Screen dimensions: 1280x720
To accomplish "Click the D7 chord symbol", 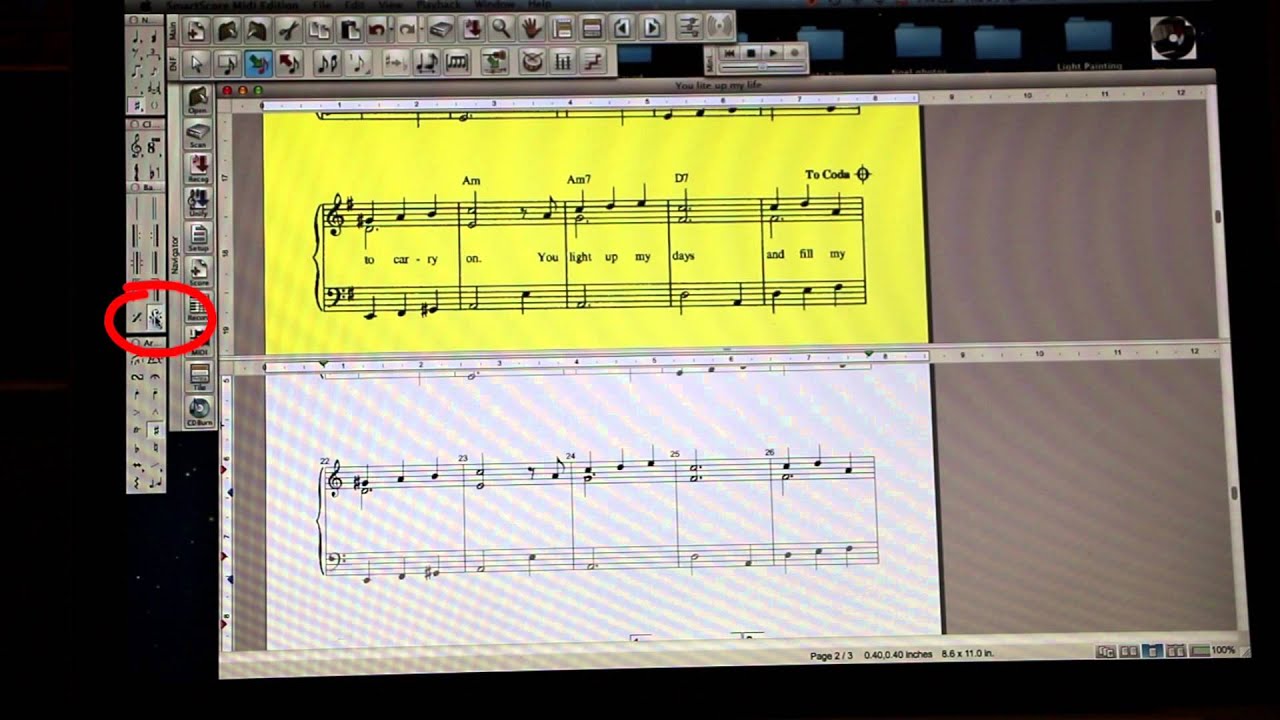I will click(681, 178).
